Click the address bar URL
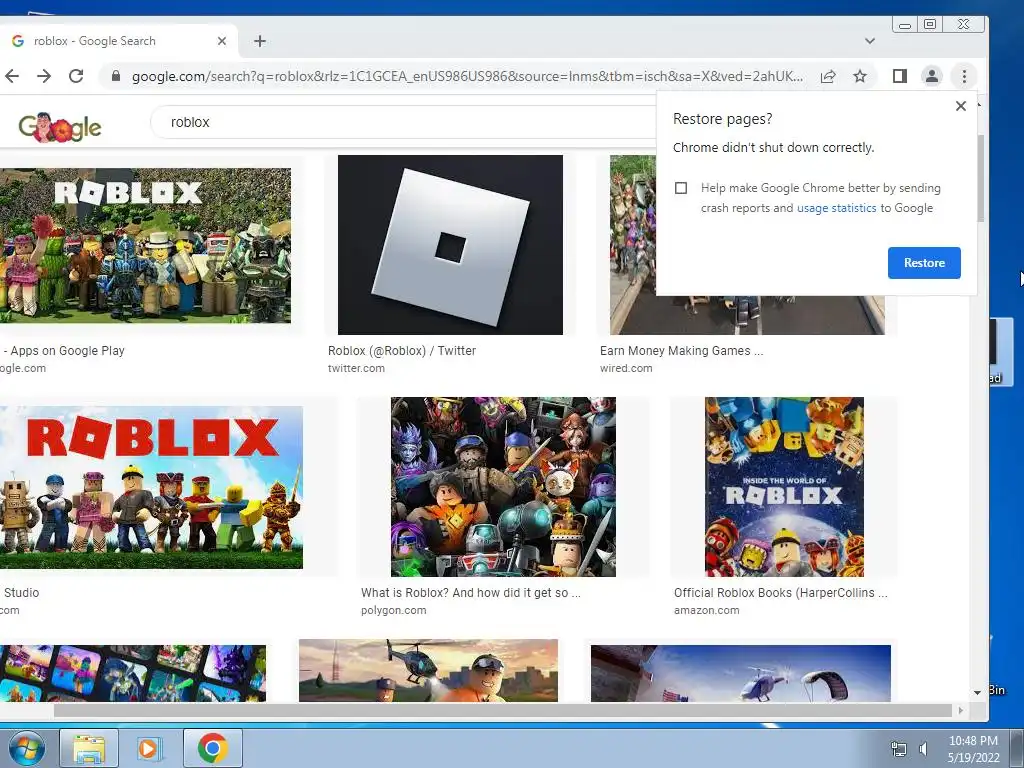Viewport: 1024px width, 768px height. 467,76
